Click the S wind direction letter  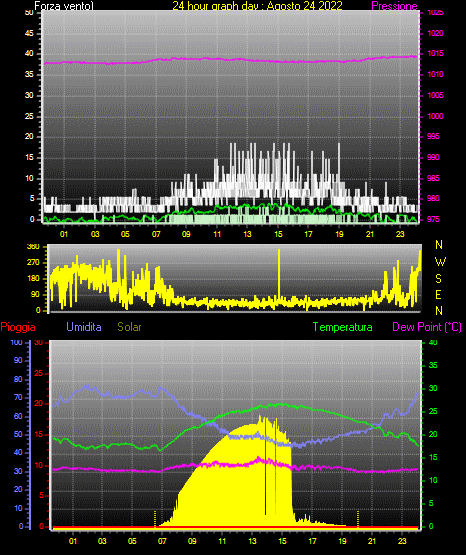[x=438, y=279]
